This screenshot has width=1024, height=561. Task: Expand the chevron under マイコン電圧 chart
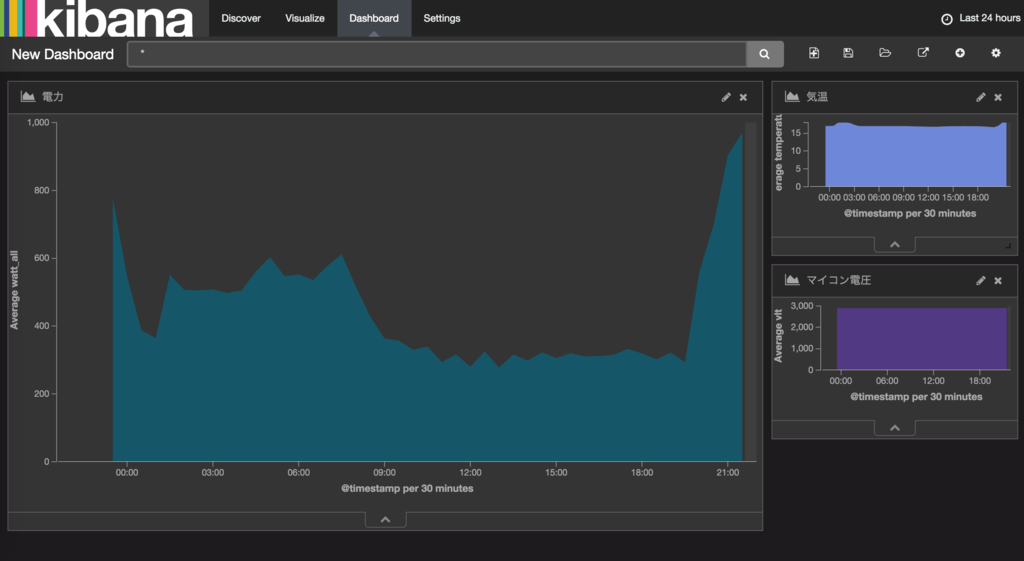click(x=895, y=428)
